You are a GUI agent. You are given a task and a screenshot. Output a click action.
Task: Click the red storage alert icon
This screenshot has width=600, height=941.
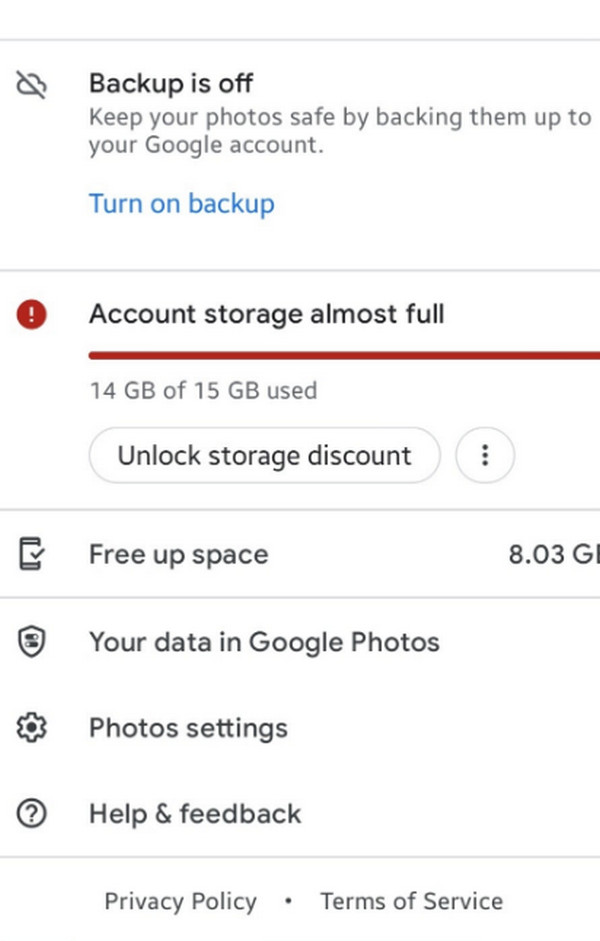coord(31,314)
